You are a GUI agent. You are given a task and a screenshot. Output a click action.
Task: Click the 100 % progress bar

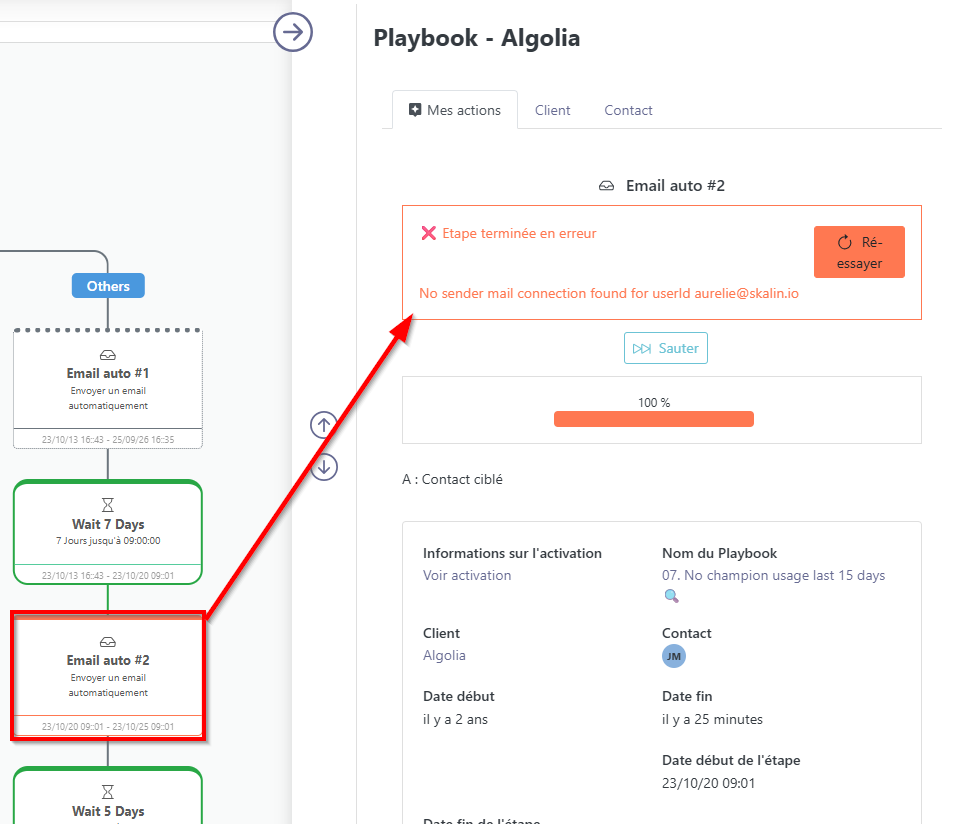coord(653,419)
